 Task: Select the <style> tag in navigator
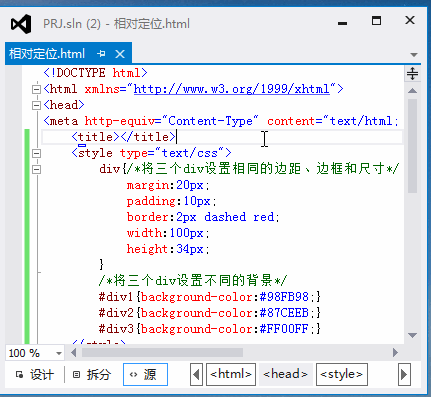pos(342,374)
